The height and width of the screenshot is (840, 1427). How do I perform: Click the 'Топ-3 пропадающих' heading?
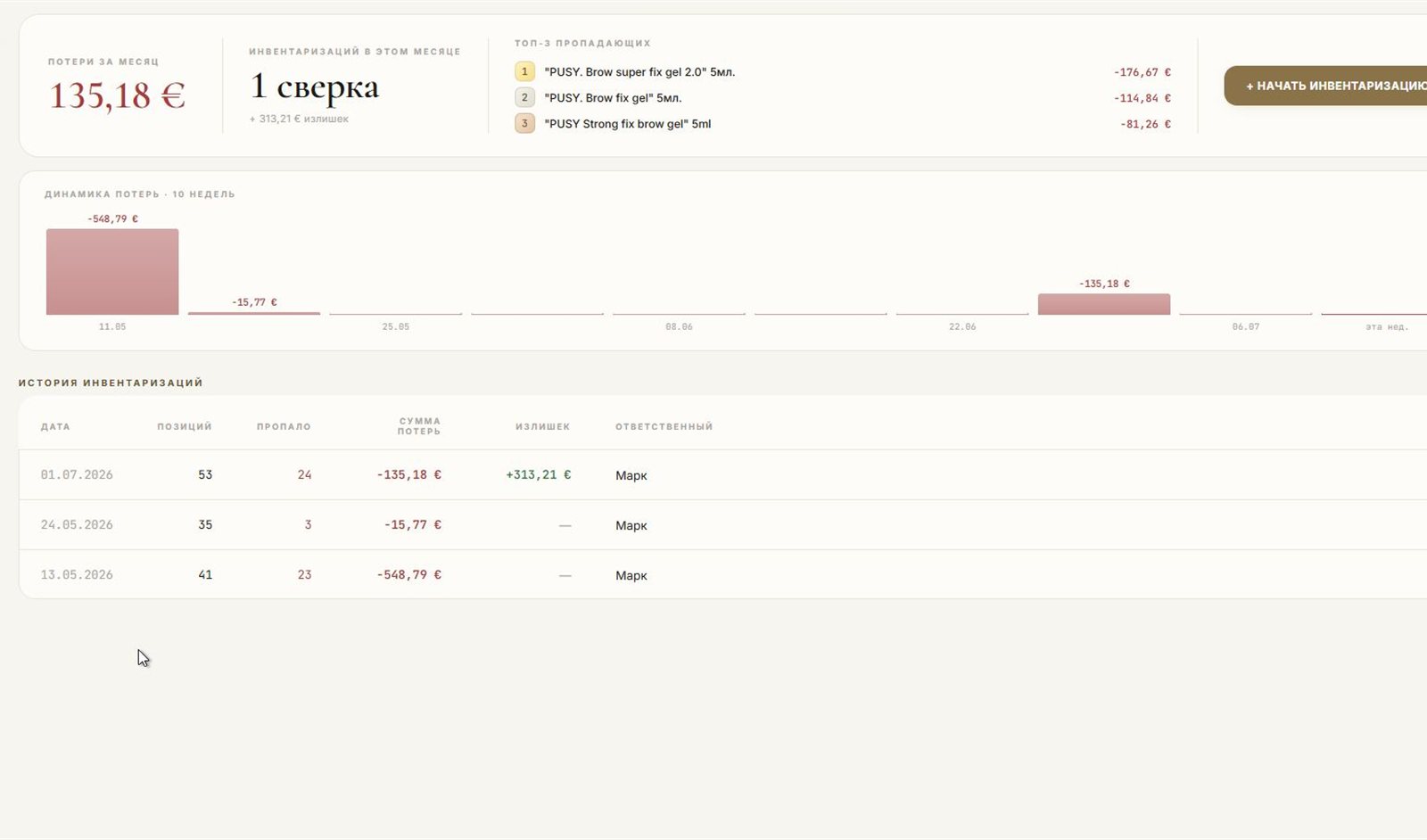[x=582, y=43]
